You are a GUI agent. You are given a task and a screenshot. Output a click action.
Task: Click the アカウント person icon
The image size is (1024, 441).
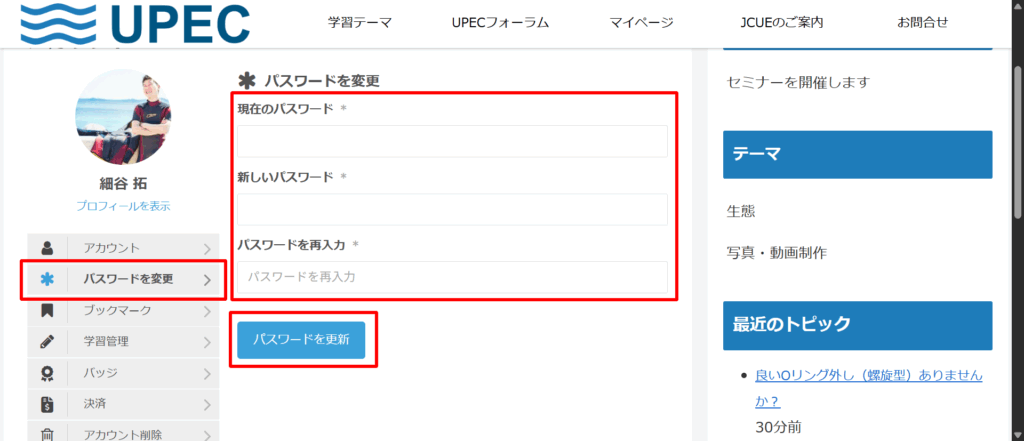47,248
